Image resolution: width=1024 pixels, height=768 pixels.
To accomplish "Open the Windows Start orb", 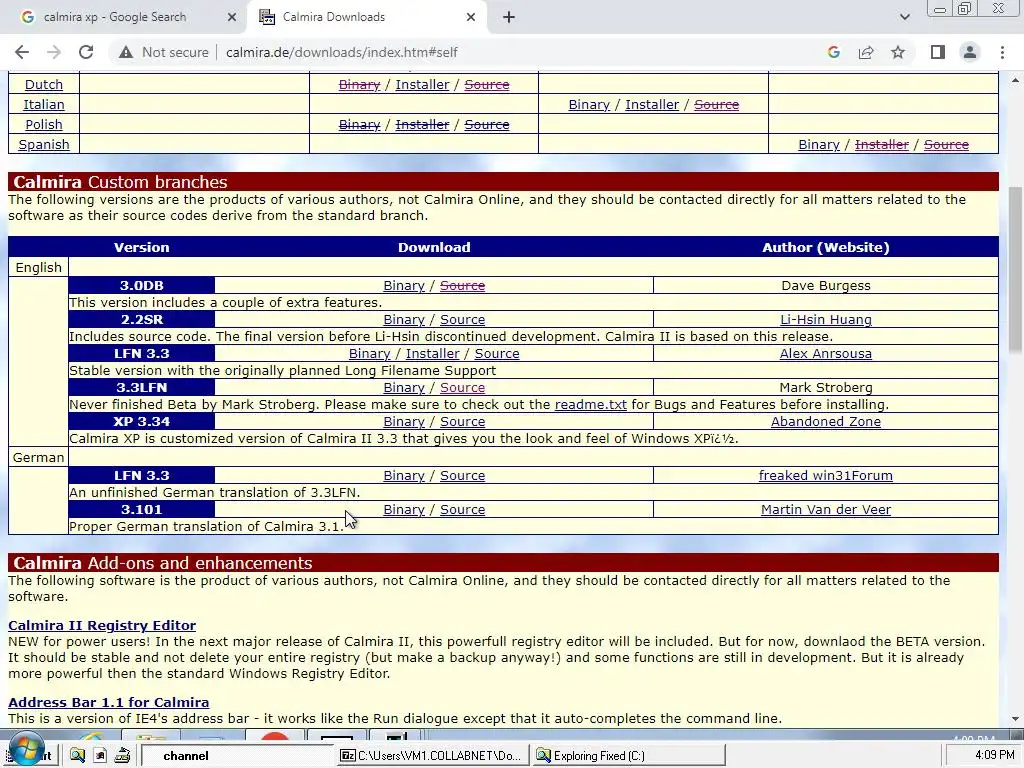I will coord(26,750).
